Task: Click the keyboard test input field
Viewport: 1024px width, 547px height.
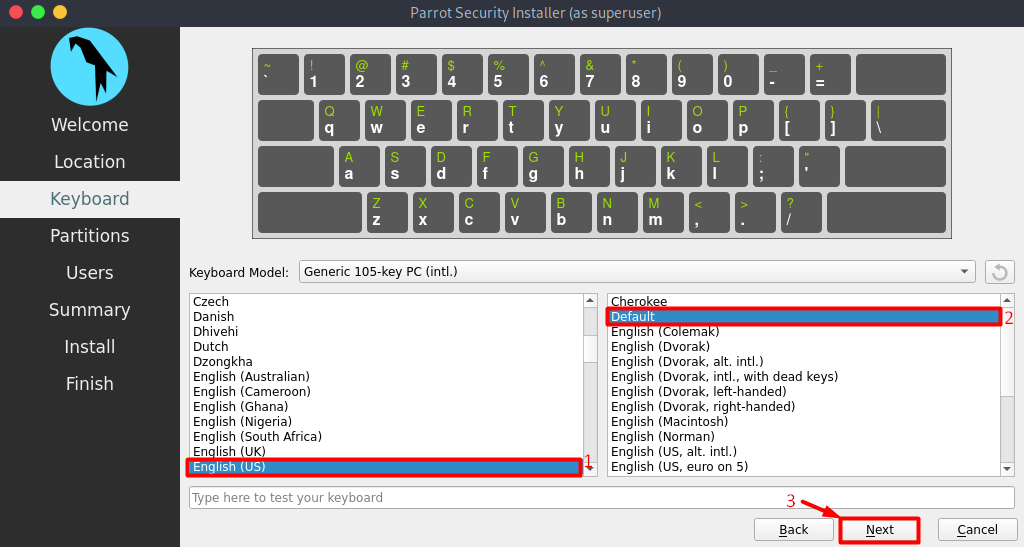Action: [601, 497]
